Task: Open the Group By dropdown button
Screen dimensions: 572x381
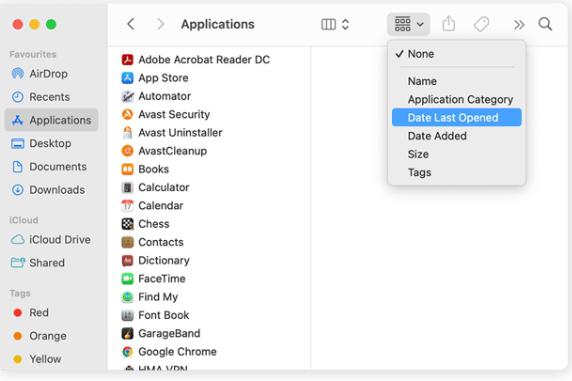Action: (408, 24)
